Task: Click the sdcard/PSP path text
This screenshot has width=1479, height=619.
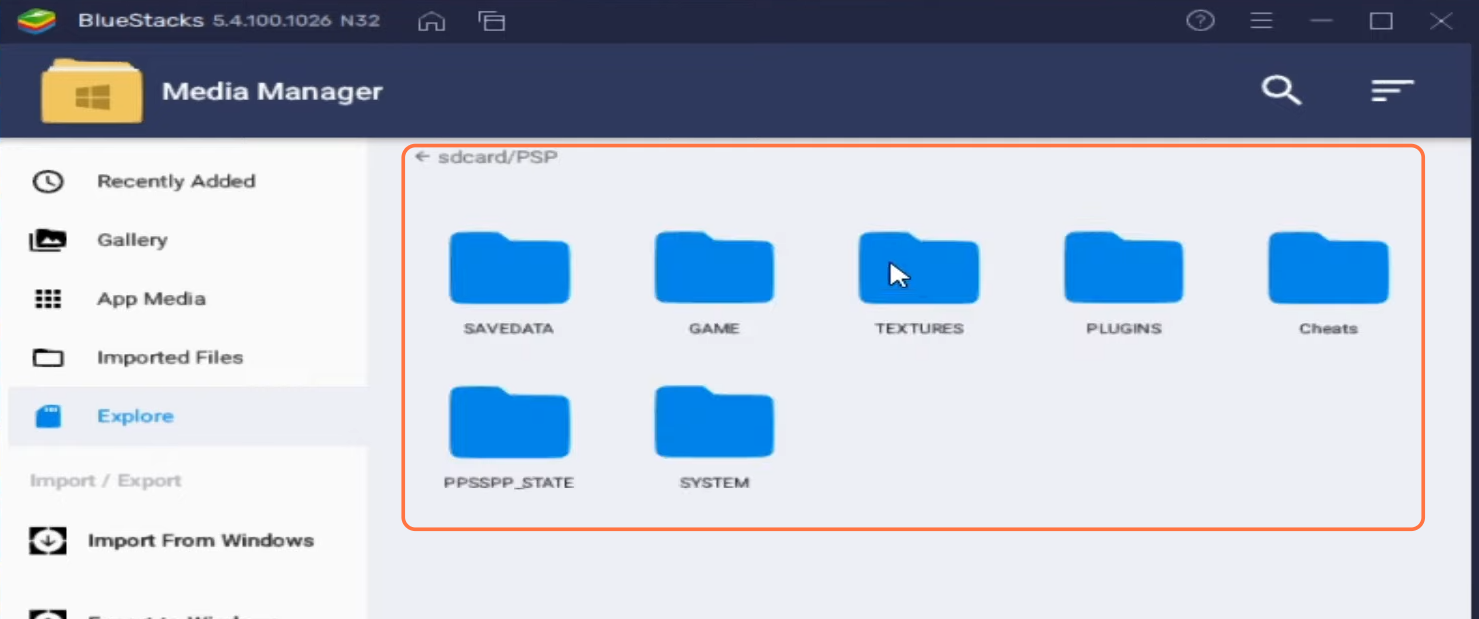Action: pos(498,157)
